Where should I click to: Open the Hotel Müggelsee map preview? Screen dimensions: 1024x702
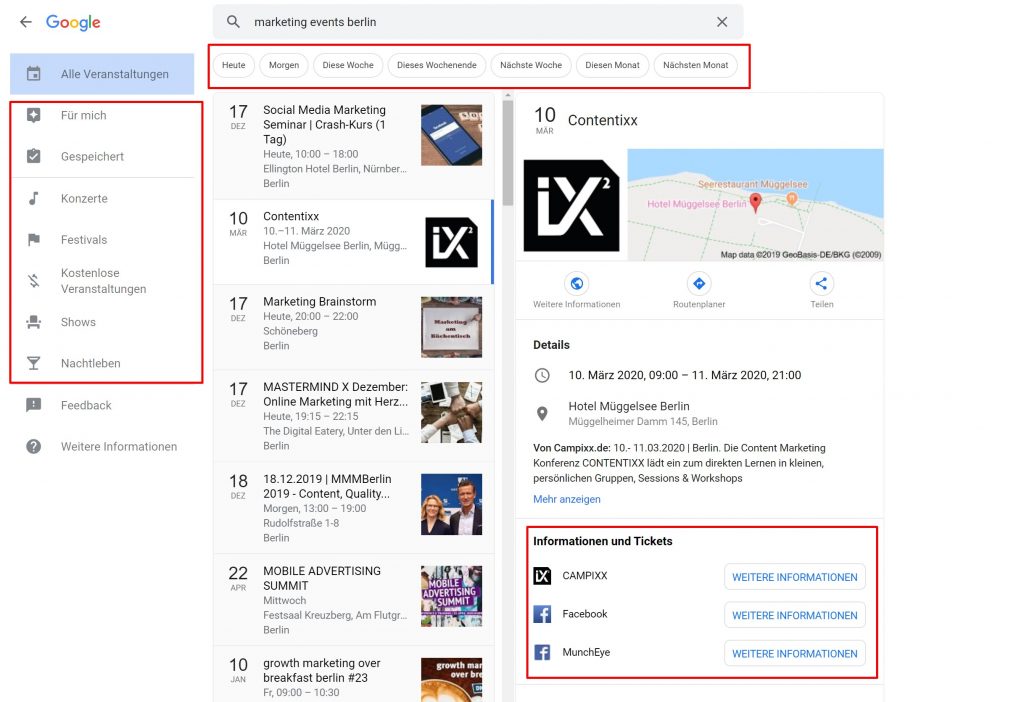755,205
